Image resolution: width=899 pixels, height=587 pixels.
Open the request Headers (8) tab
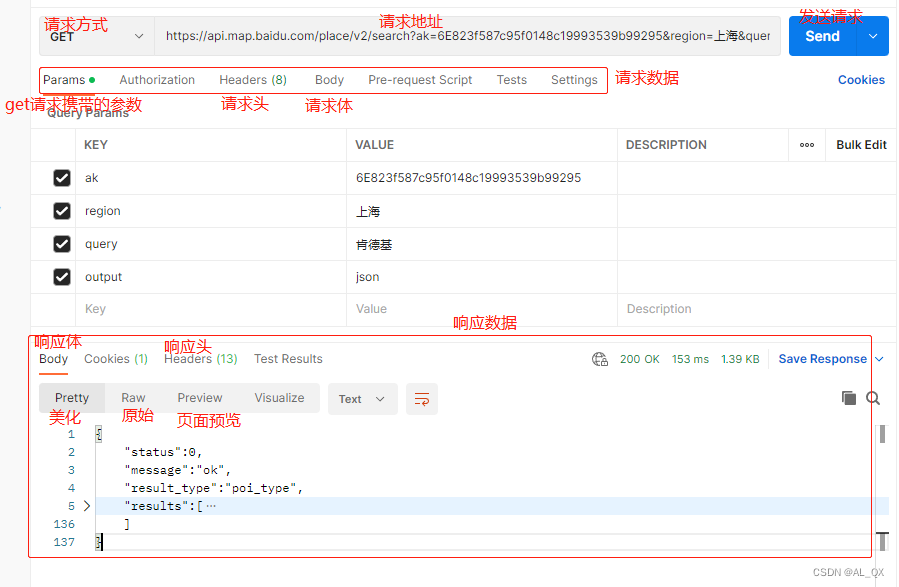click(x=253, y=80)
